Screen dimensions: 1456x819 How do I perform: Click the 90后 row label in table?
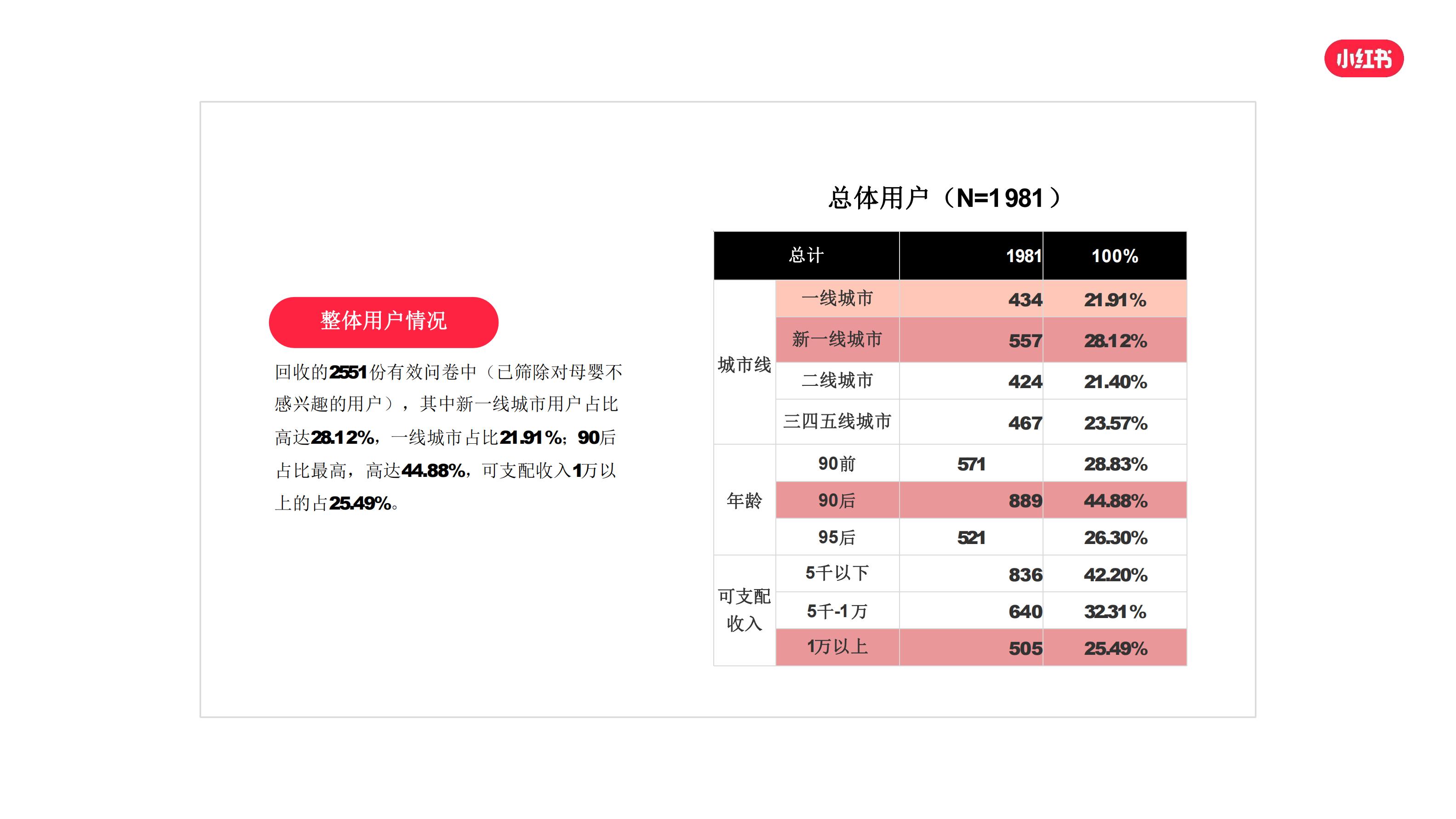tap(837, 500)
